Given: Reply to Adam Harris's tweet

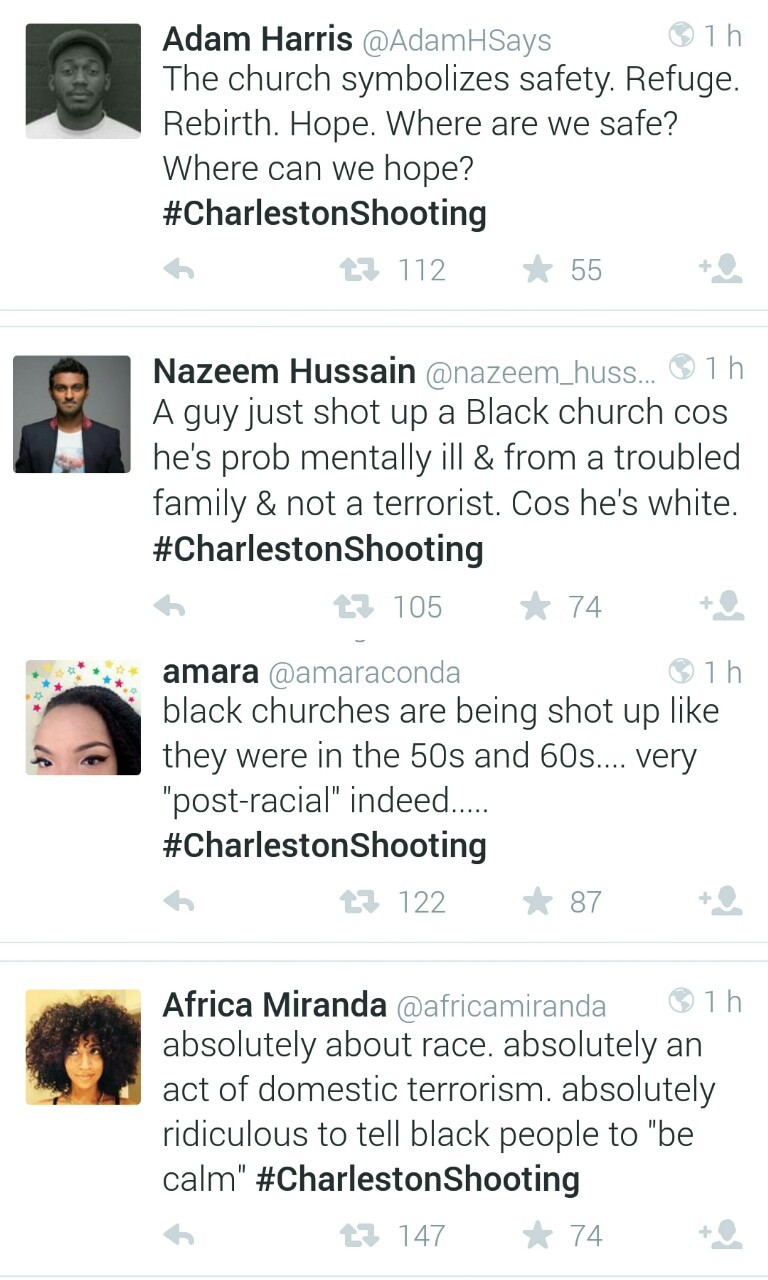Looking at the screenshot, I should (x=178, y=270).
